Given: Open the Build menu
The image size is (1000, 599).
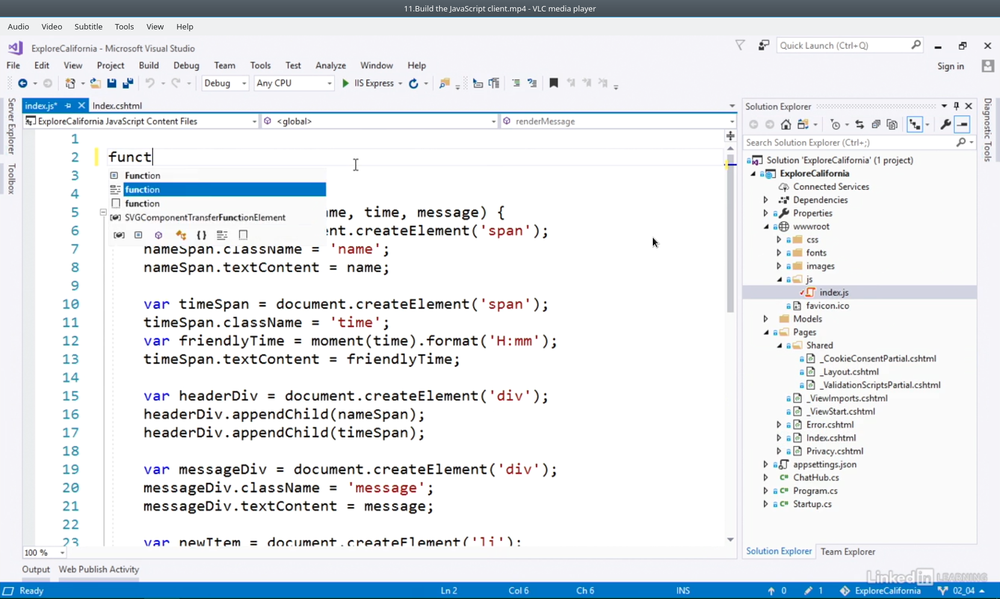Looking at the screenshot, I should coord(149,66).
